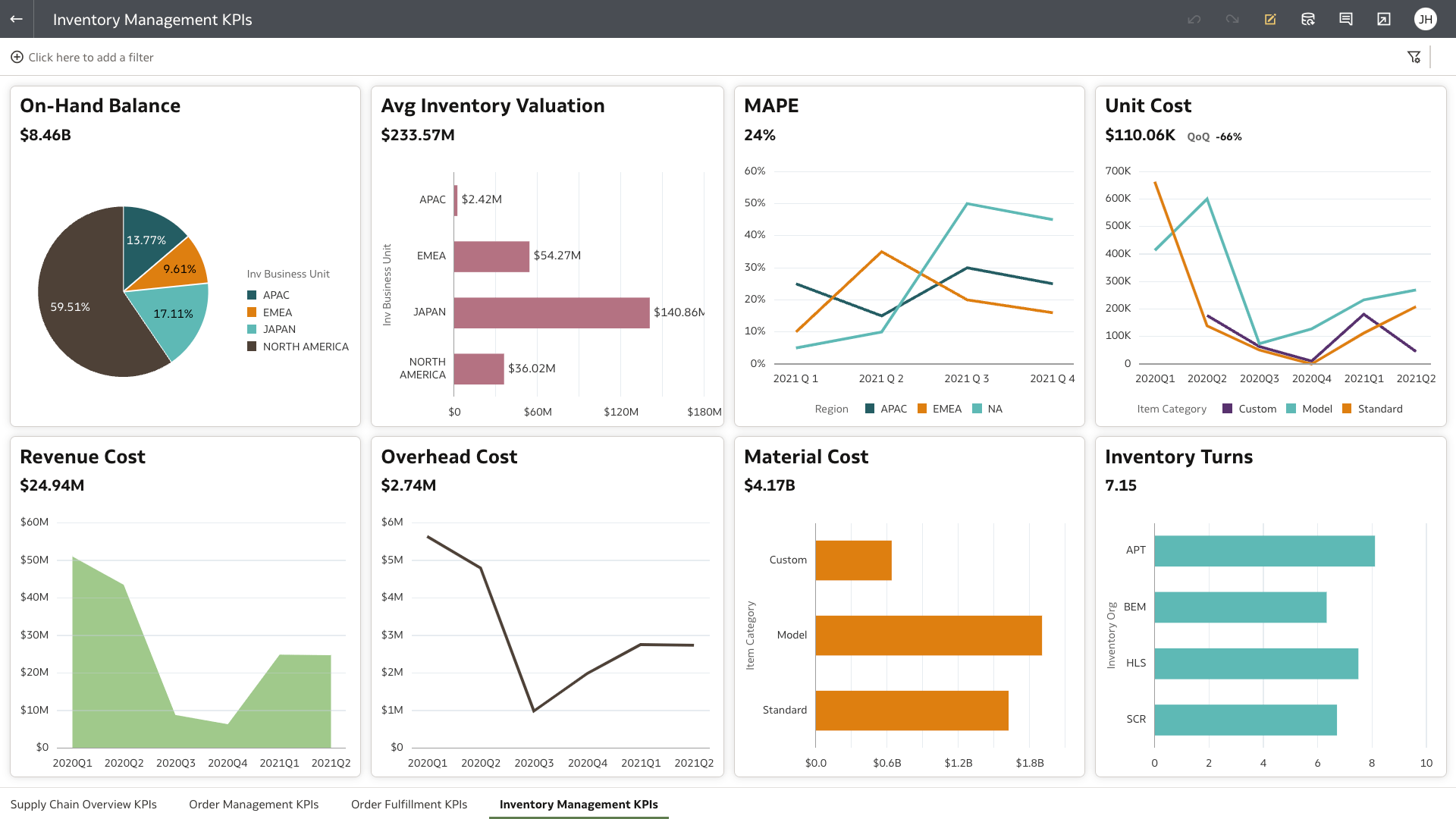
Task: Click the 'Click here to add a filter' link
Action: [91, 57]
